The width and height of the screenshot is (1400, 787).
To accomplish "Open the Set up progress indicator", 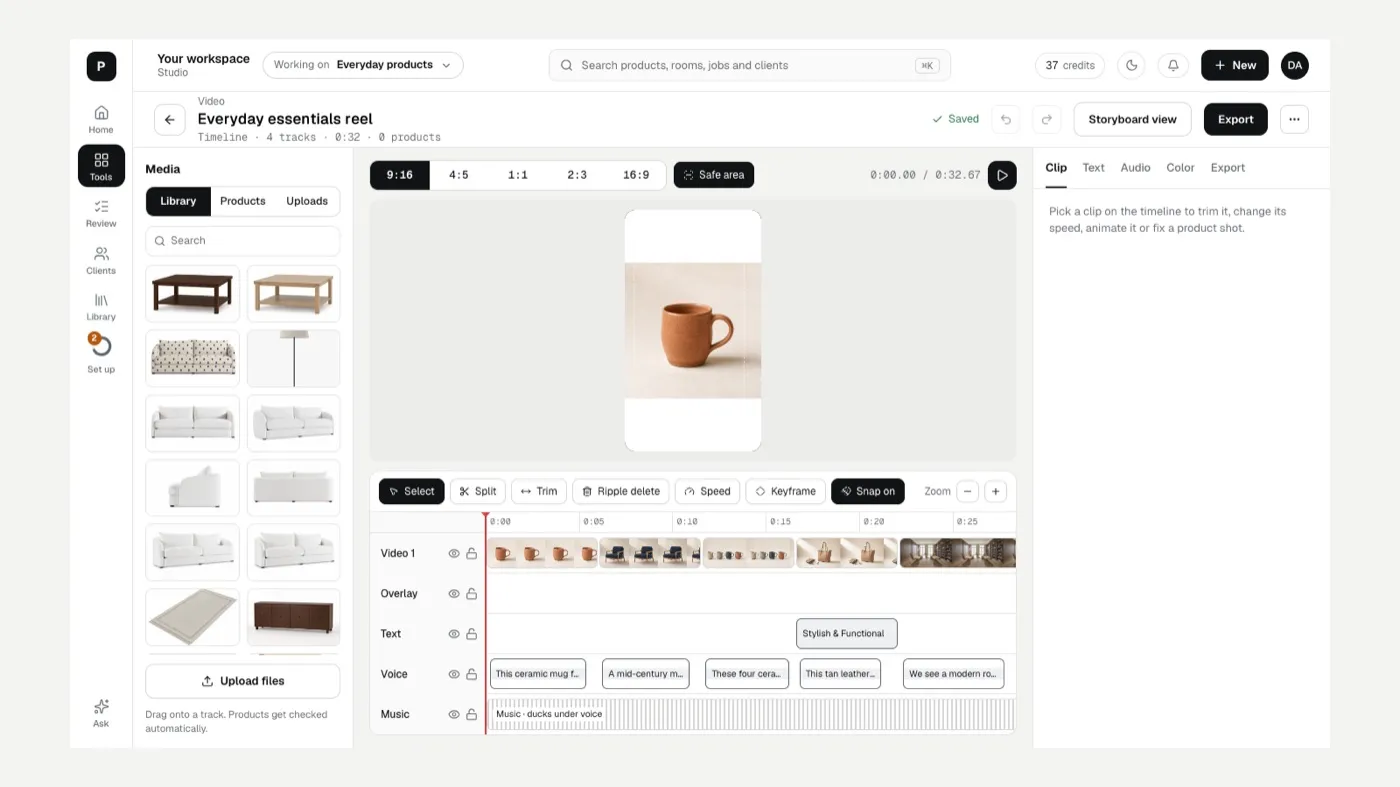I will click(x=101, y=354).
